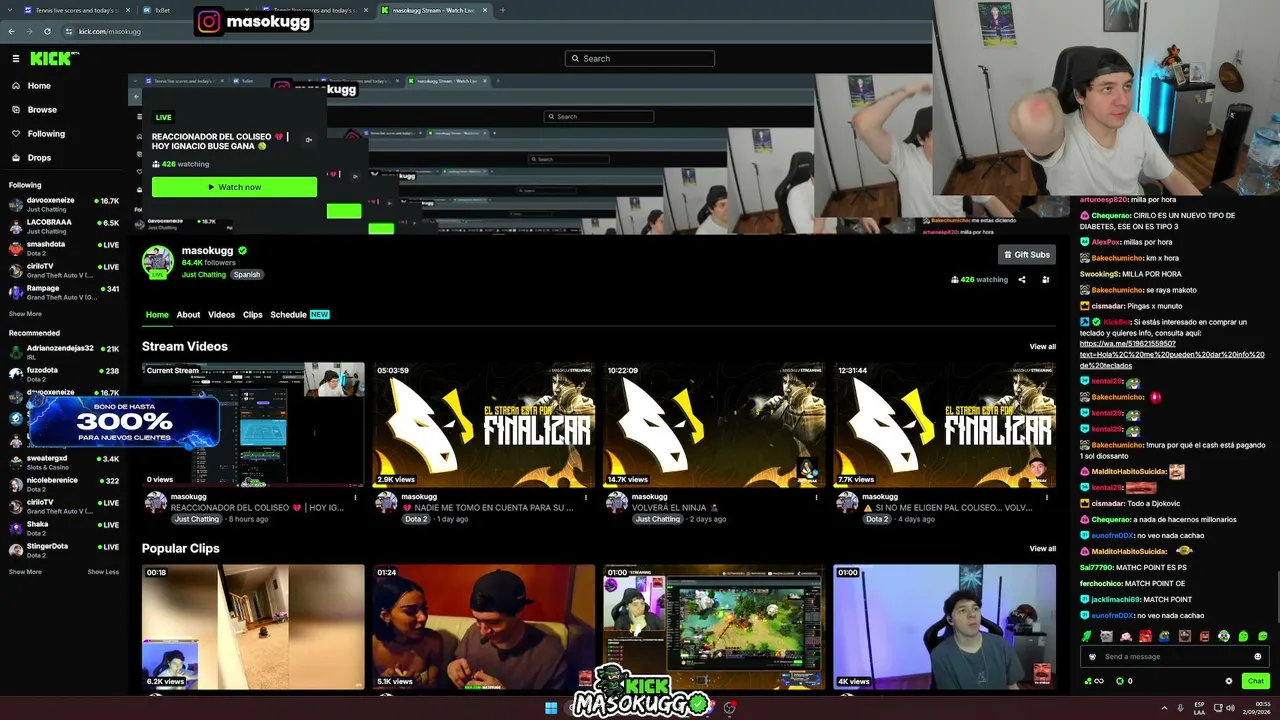1280x720 pixels.
Task: Open the 10:22:09 stream video thumbnail
Action: (714, 425)
